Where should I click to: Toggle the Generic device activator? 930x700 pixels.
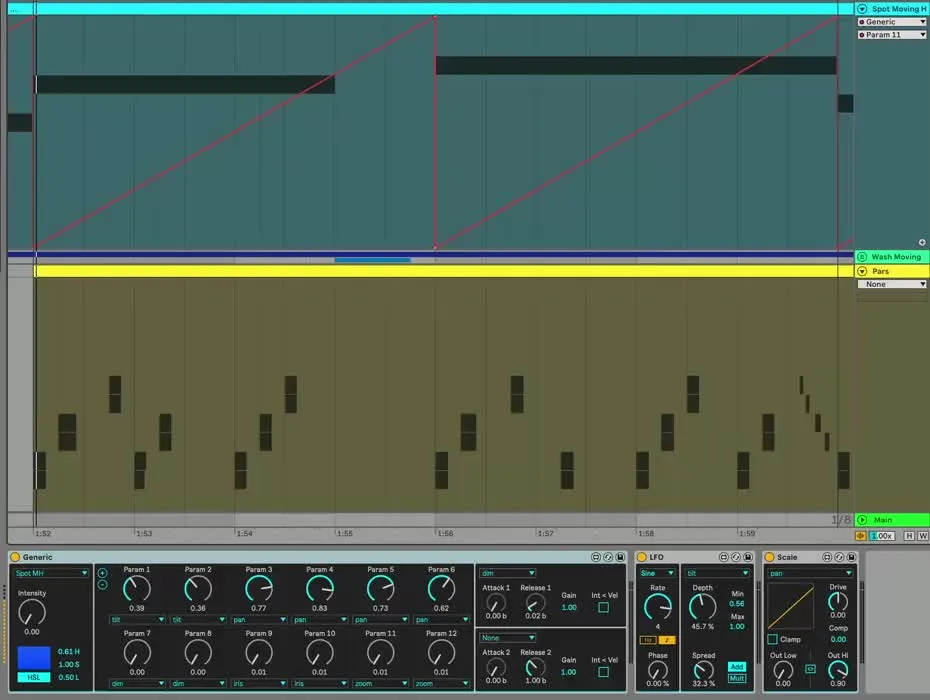point(15,557)
